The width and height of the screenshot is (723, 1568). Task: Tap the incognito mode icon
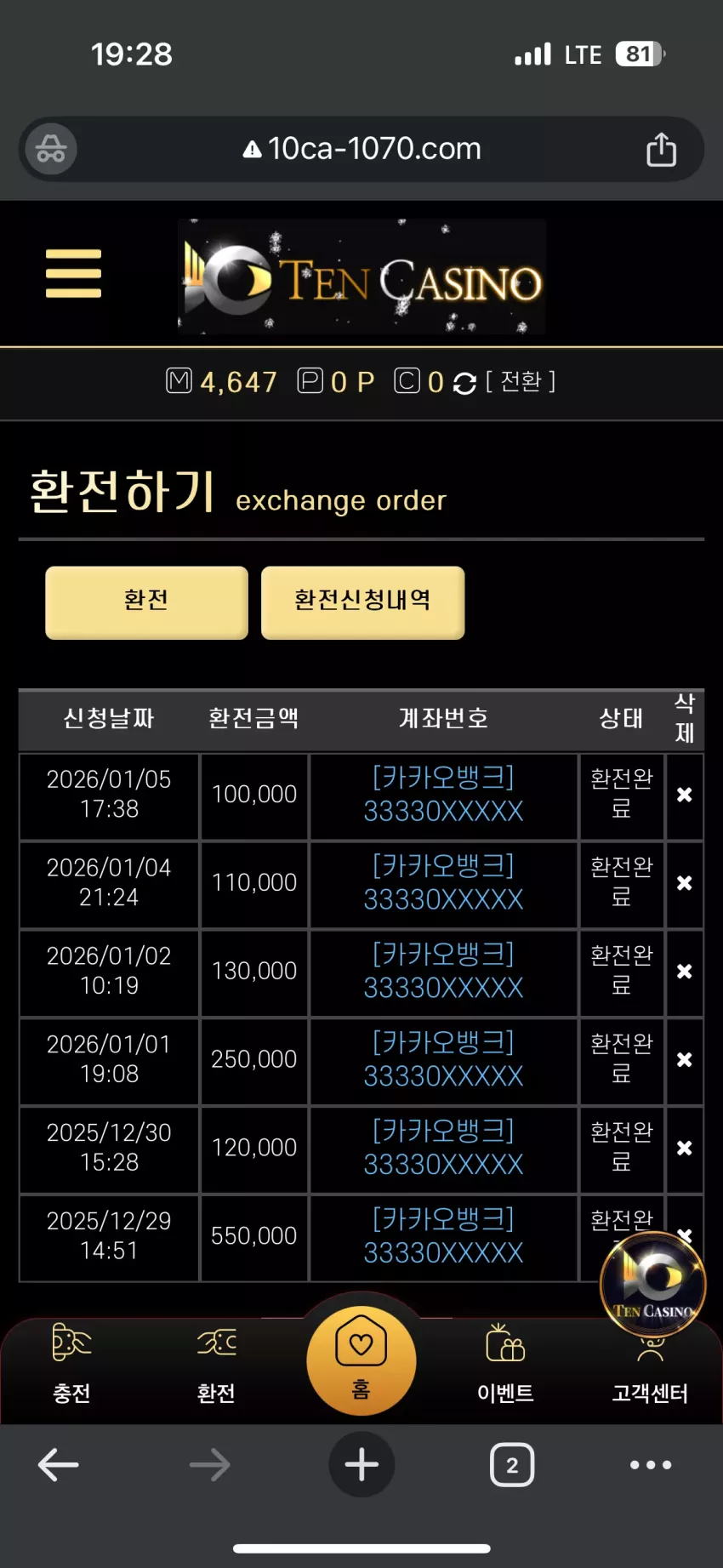(51, 150)
